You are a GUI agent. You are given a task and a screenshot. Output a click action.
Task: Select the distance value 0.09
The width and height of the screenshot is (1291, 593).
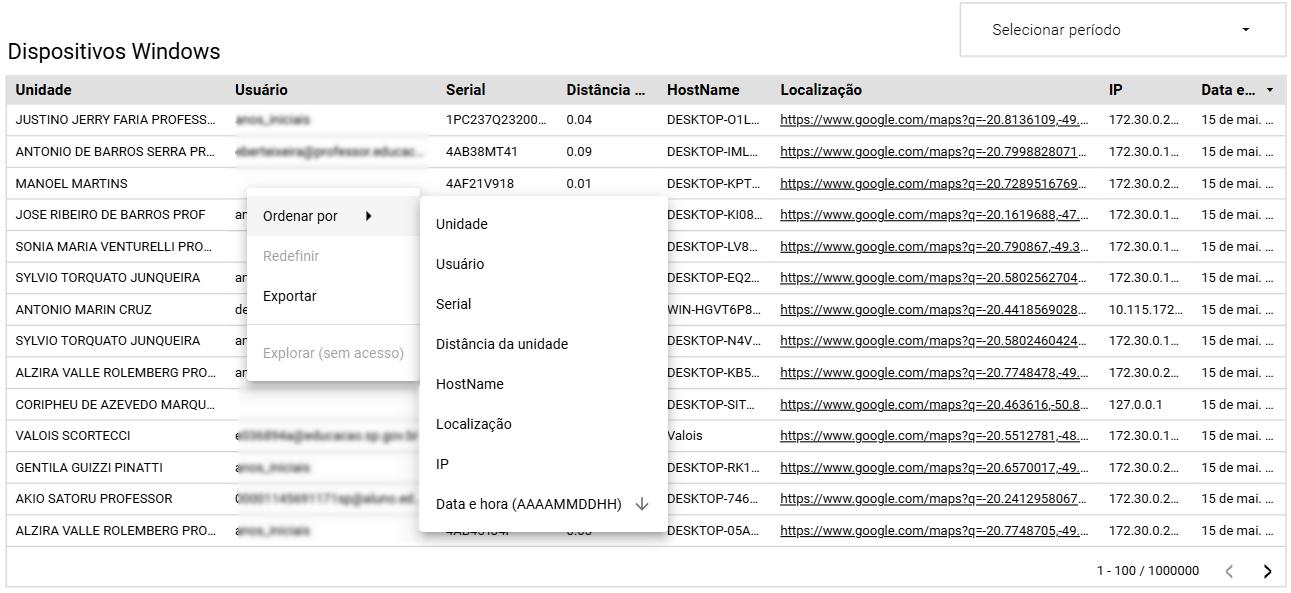coord(579,152)
